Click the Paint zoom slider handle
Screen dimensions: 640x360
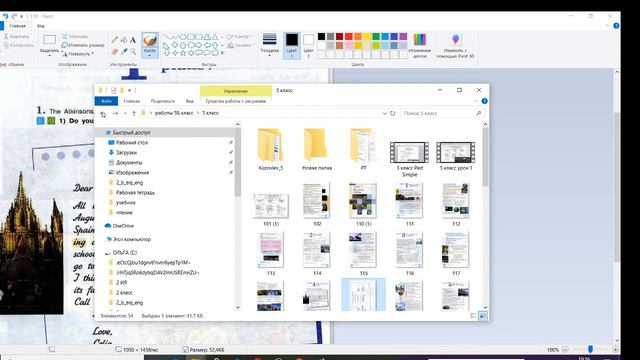(x=590, y=349)
